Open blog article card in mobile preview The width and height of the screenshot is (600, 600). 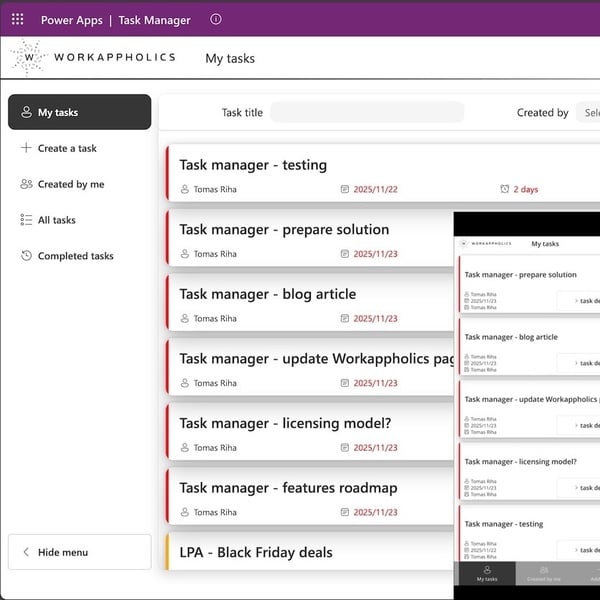tap(530, 347)
